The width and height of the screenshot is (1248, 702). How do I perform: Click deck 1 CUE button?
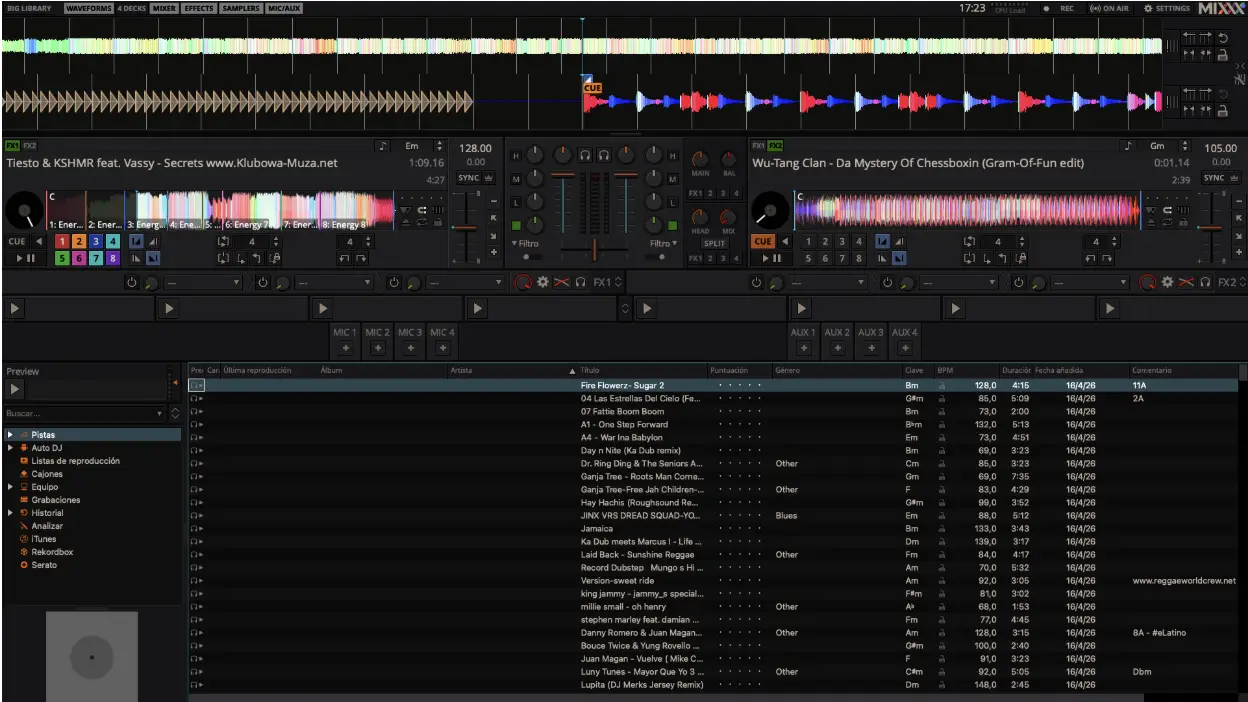tap(17, 241)
